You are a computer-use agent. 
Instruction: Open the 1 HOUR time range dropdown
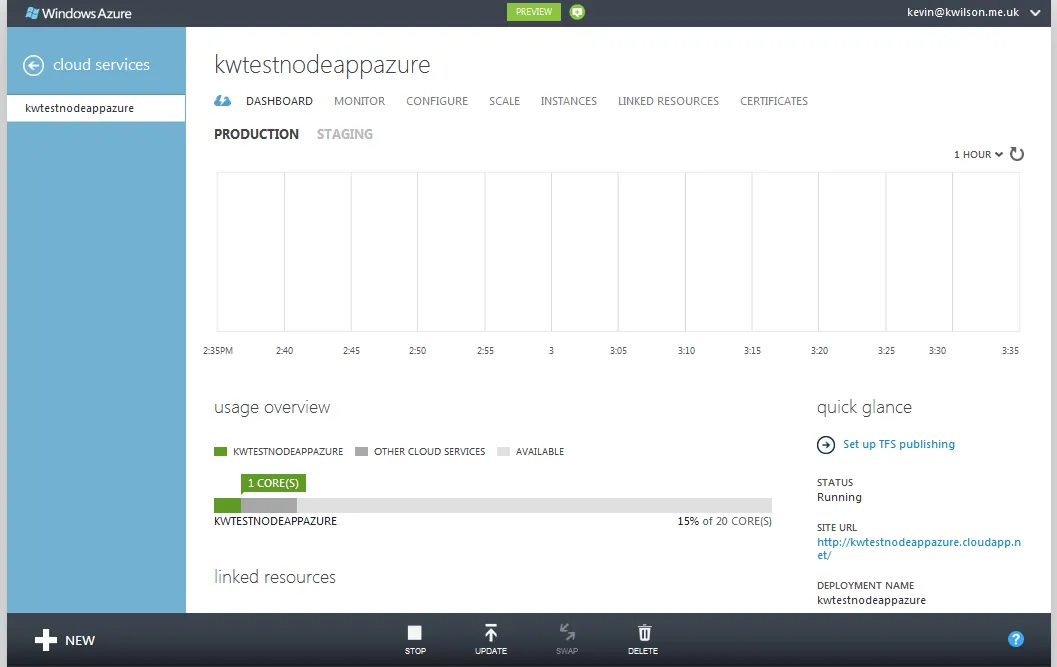point(978,154)
